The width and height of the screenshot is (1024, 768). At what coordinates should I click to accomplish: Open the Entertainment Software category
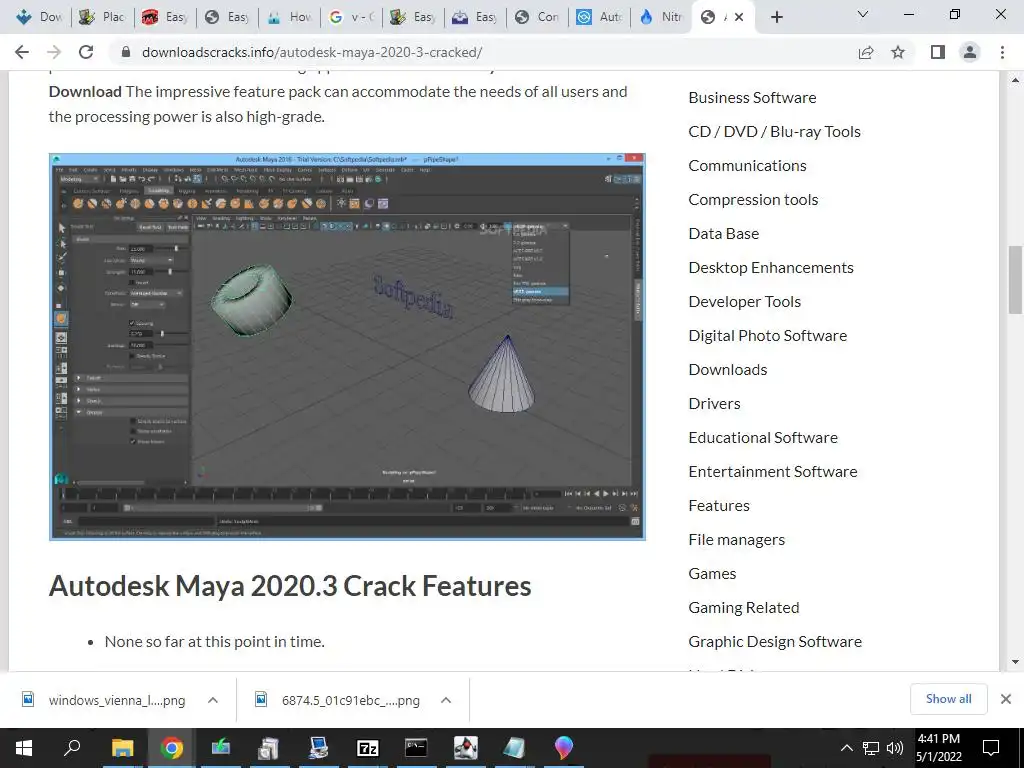coord(773,471)
